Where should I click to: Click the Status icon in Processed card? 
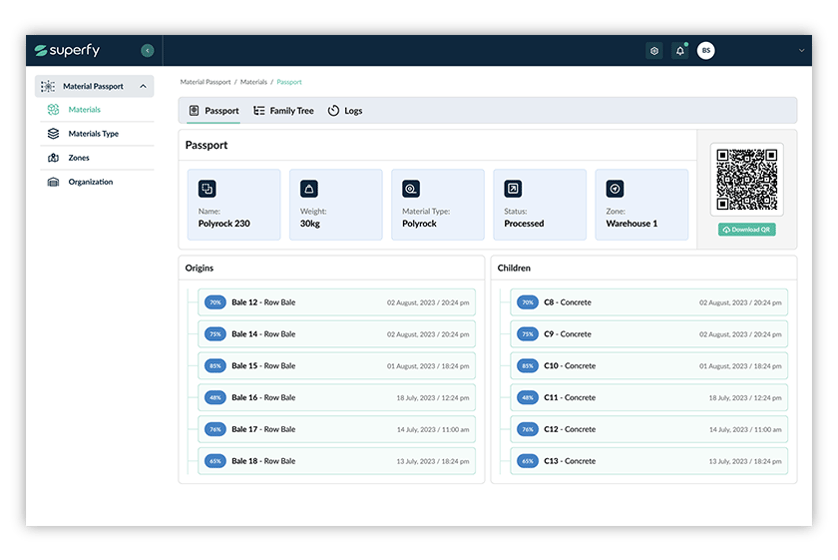pos(513,188)
